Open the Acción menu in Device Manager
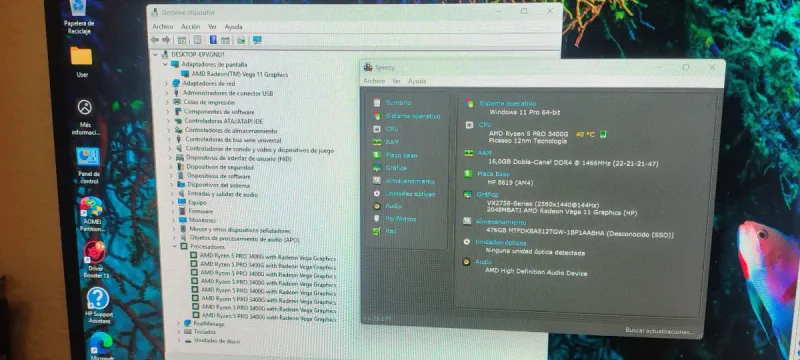Viewport: 800px width, 360px height. [x=191, y=27]
